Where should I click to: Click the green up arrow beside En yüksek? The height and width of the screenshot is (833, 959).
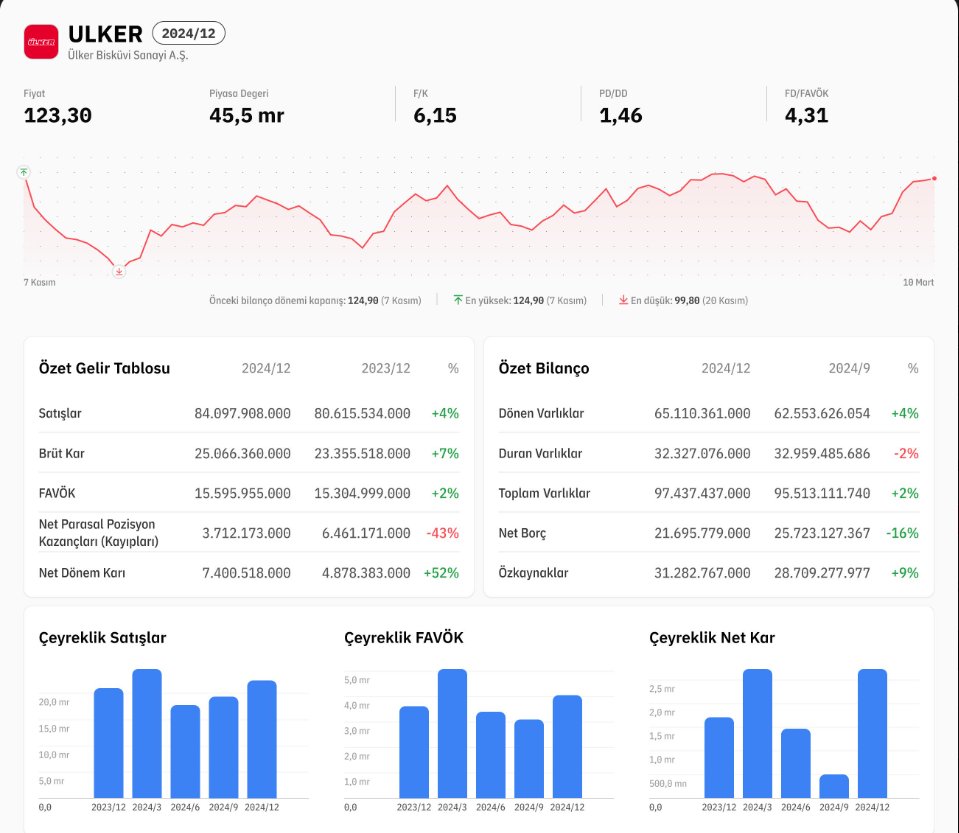point(458,300)
